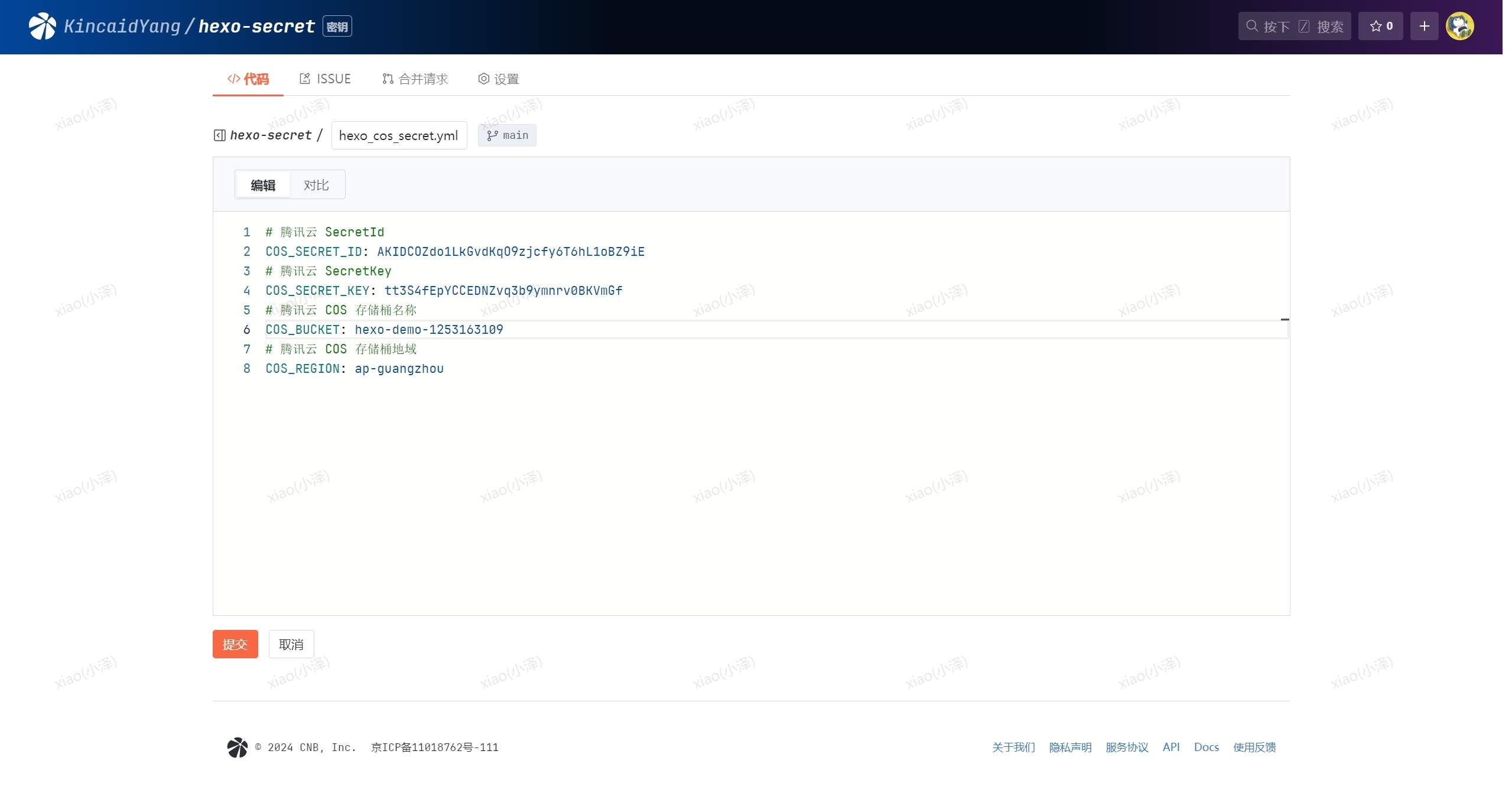Open the 服务协议 footer link
The width and height of the screenshot is (1512, 793).
(x=1127, y=747)
